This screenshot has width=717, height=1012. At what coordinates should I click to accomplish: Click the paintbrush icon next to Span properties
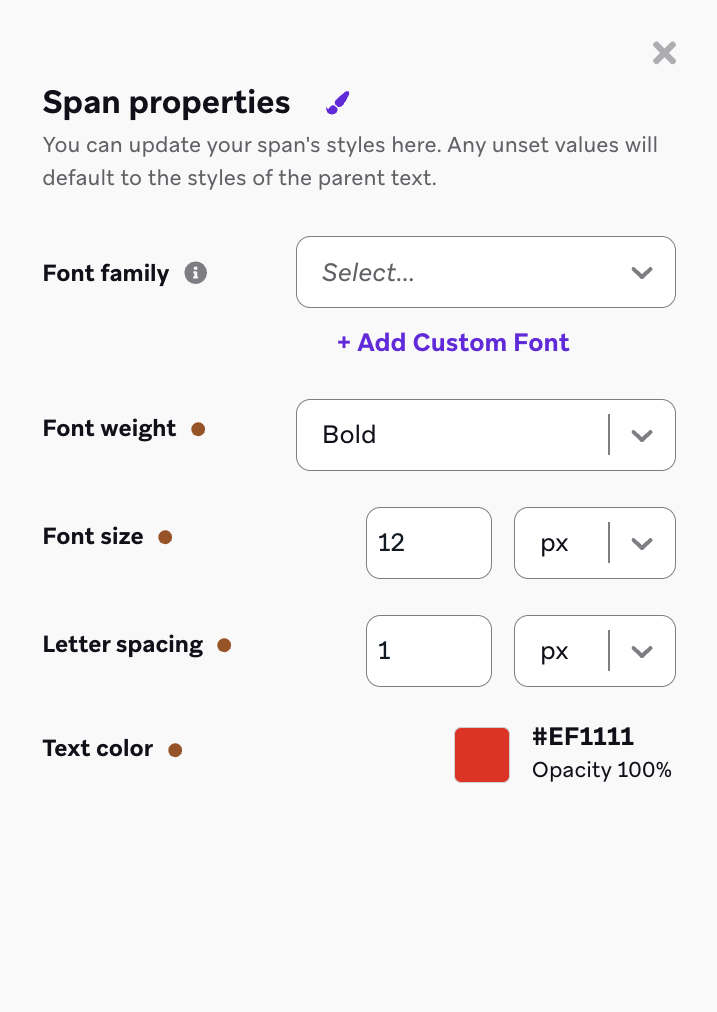(x=337, y=101)
